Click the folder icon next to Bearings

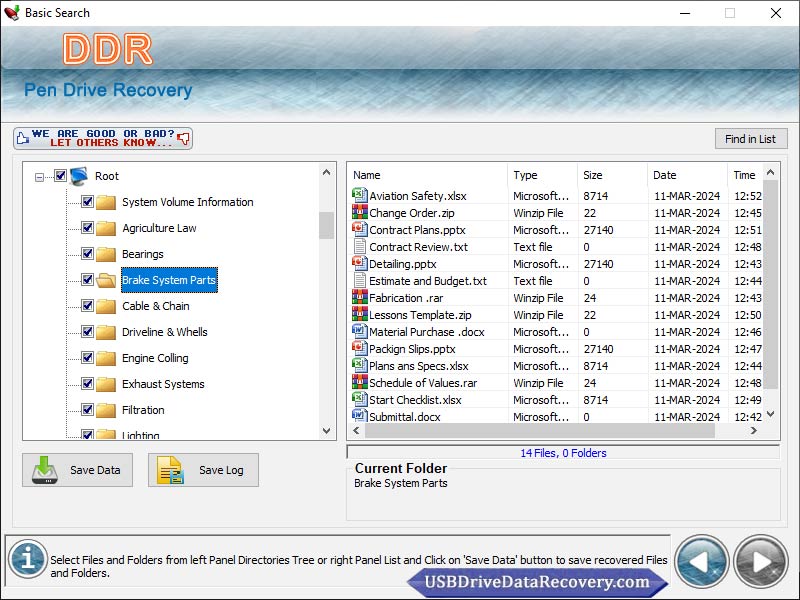pos(106,254)
